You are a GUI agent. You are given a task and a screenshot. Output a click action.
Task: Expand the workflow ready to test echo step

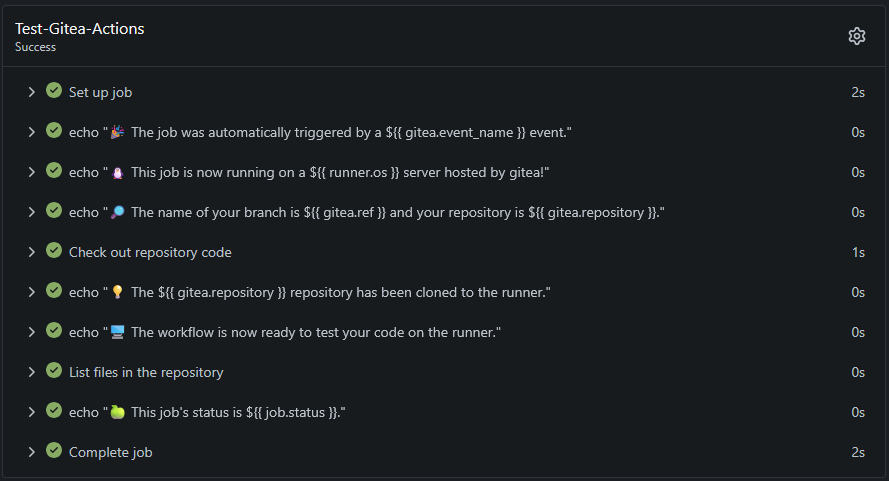(x=32, y=332)
